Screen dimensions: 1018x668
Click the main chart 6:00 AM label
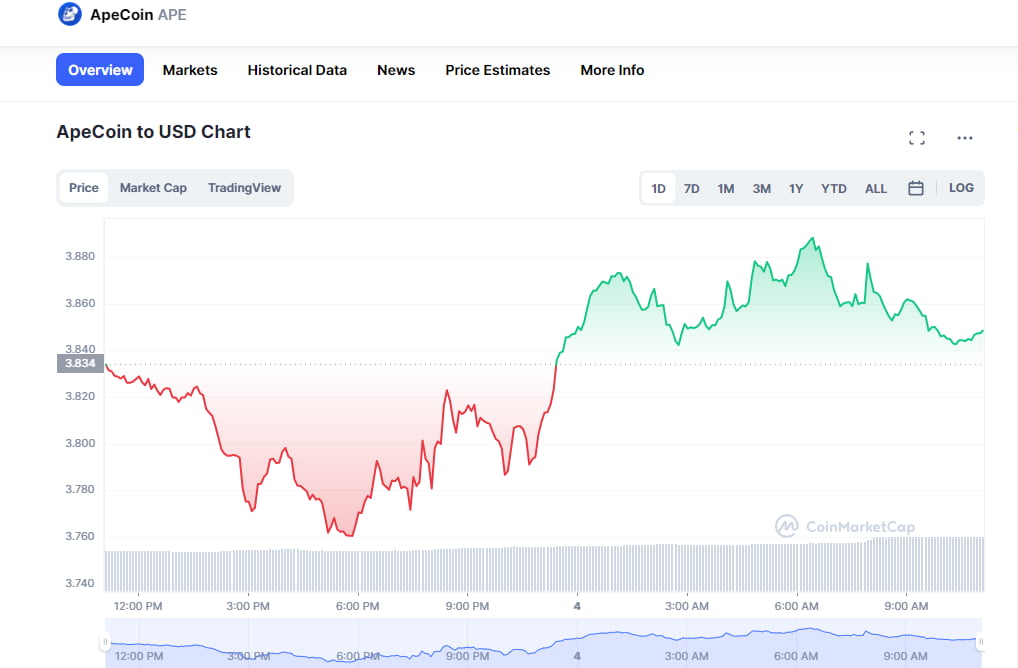(x=796, y=606)
